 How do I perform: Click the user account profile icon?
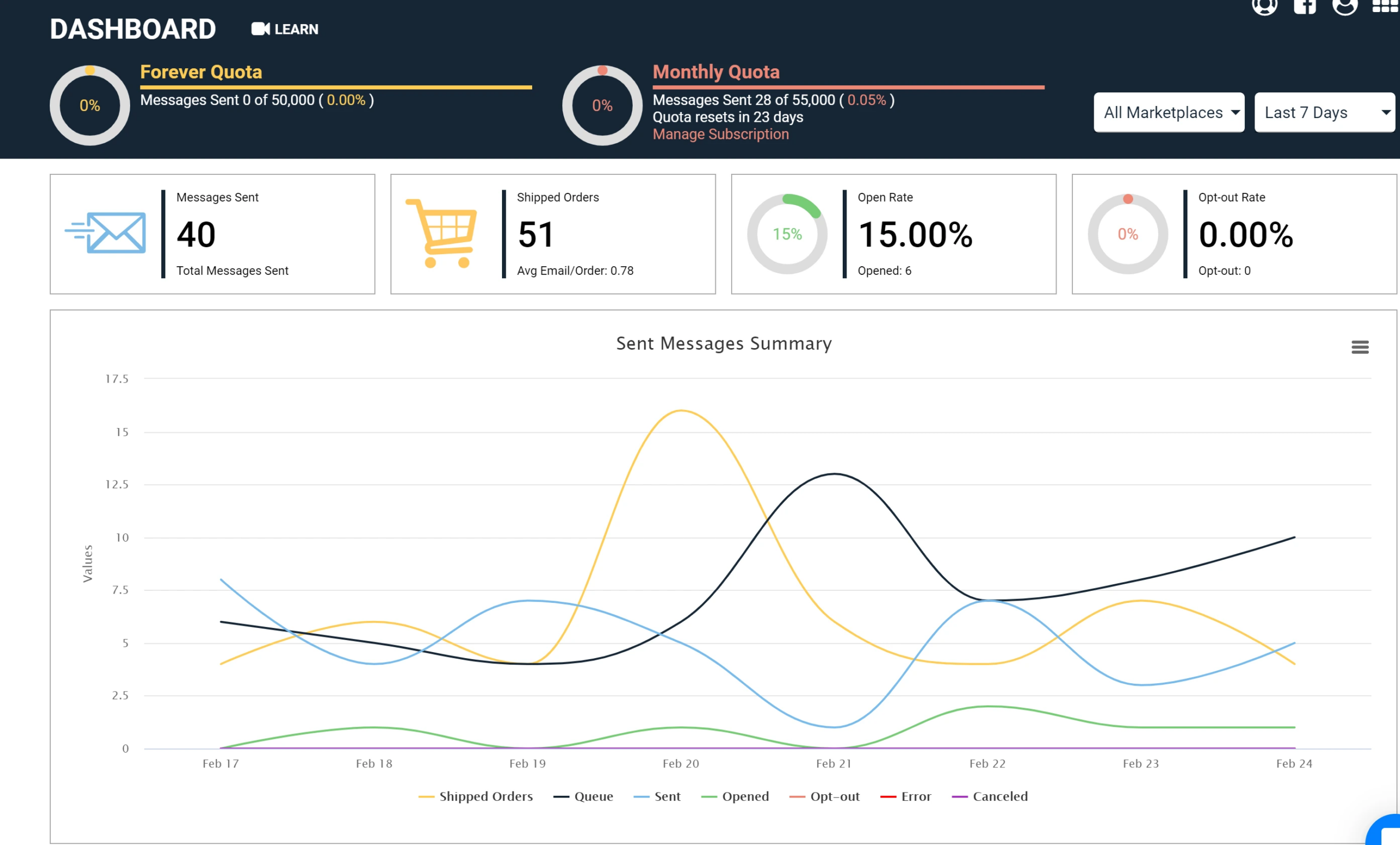click(1344, 5)
